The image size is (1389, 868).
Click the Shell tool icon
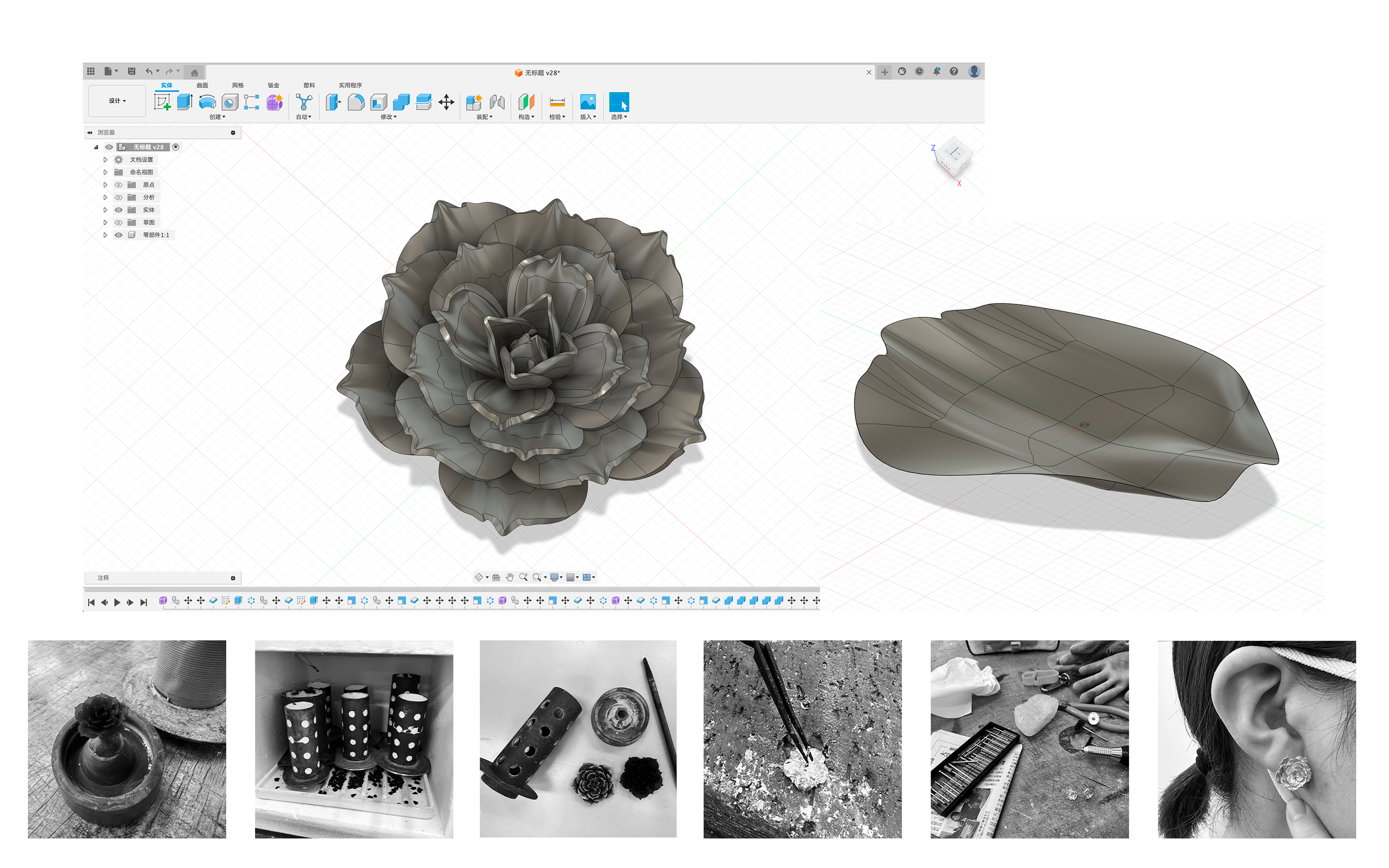(x=378, y=102)
